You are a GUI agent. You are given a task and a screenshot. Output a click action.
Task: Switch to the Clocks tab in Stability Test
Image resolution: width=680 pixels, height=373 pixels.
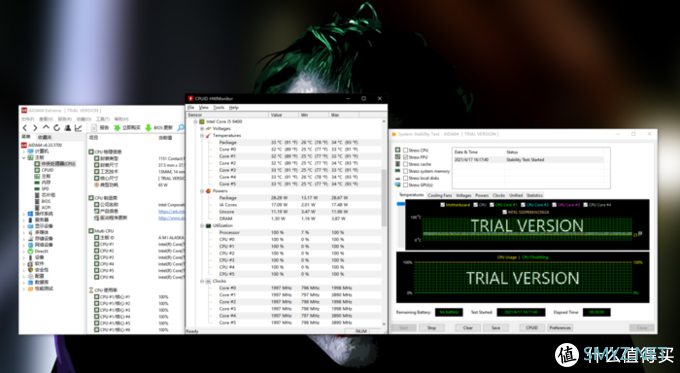498,195
